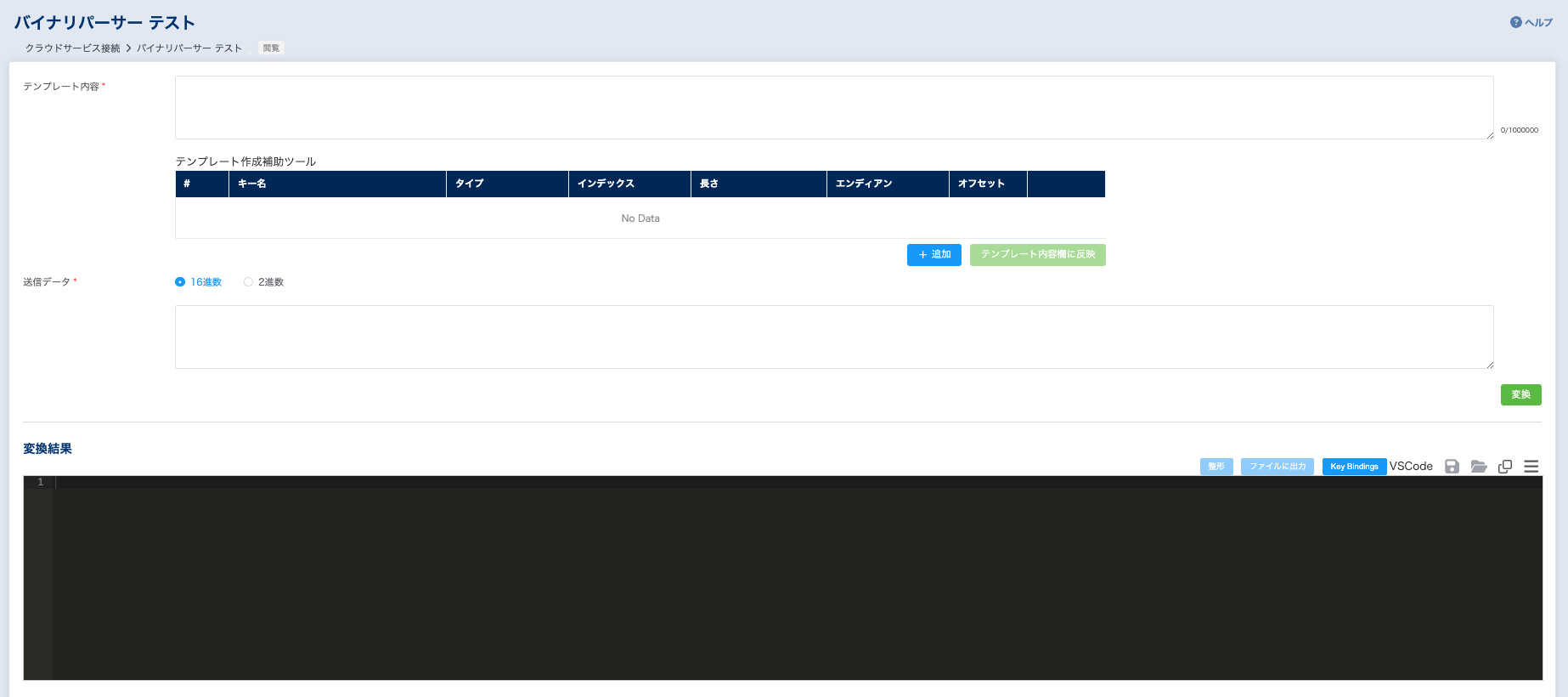Image resolution: width=1568 pixels, height=697 pixels.
Task: Click the open folder icon
Action: pos(1479,467)
